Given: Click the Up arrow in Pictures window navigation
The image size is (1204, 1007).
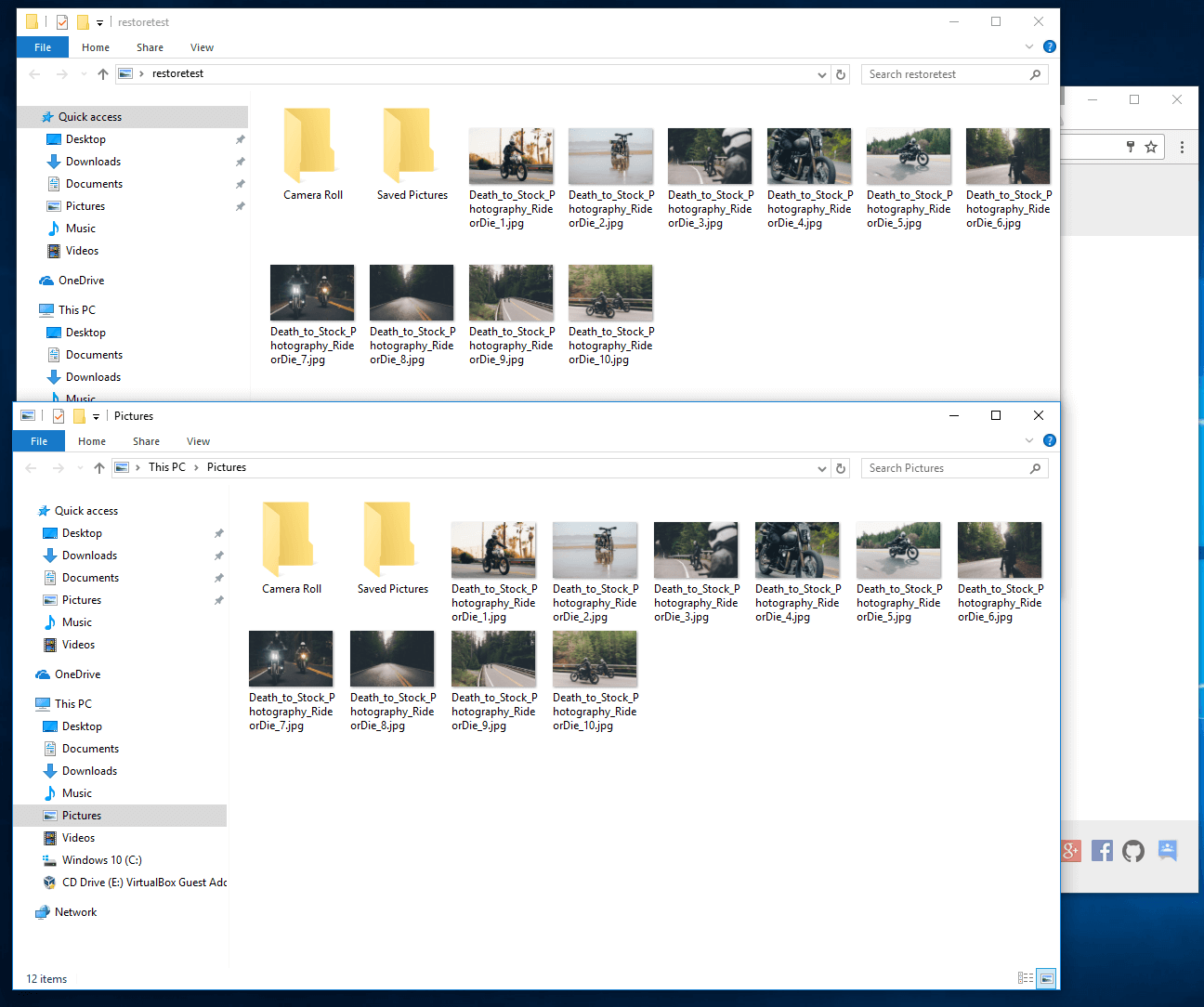Looking at the screenshot, I should coord(99,468).
